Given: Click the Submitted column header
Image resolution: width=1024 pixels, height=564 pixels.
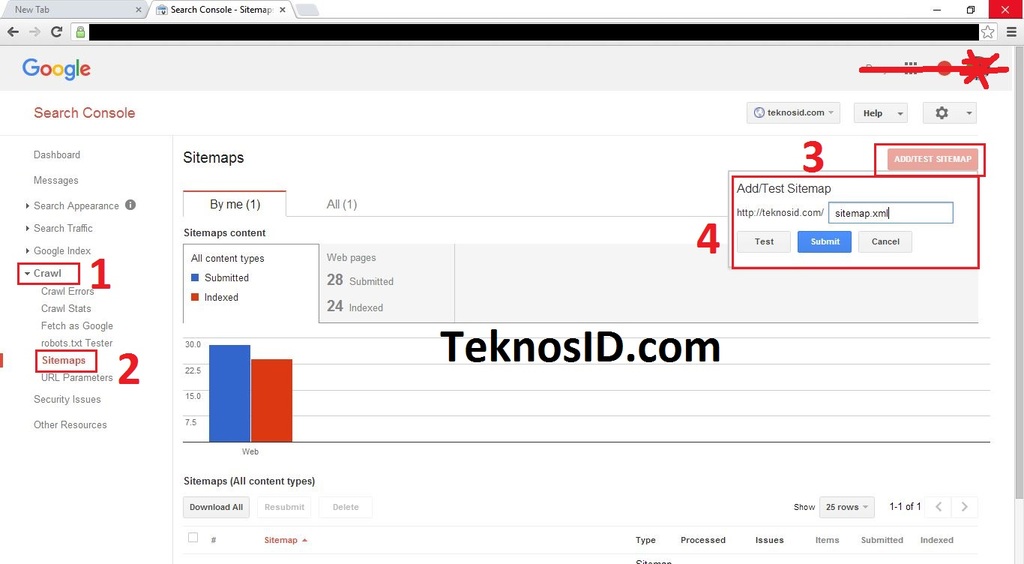Looking at the screenshot, I should 882,540.
